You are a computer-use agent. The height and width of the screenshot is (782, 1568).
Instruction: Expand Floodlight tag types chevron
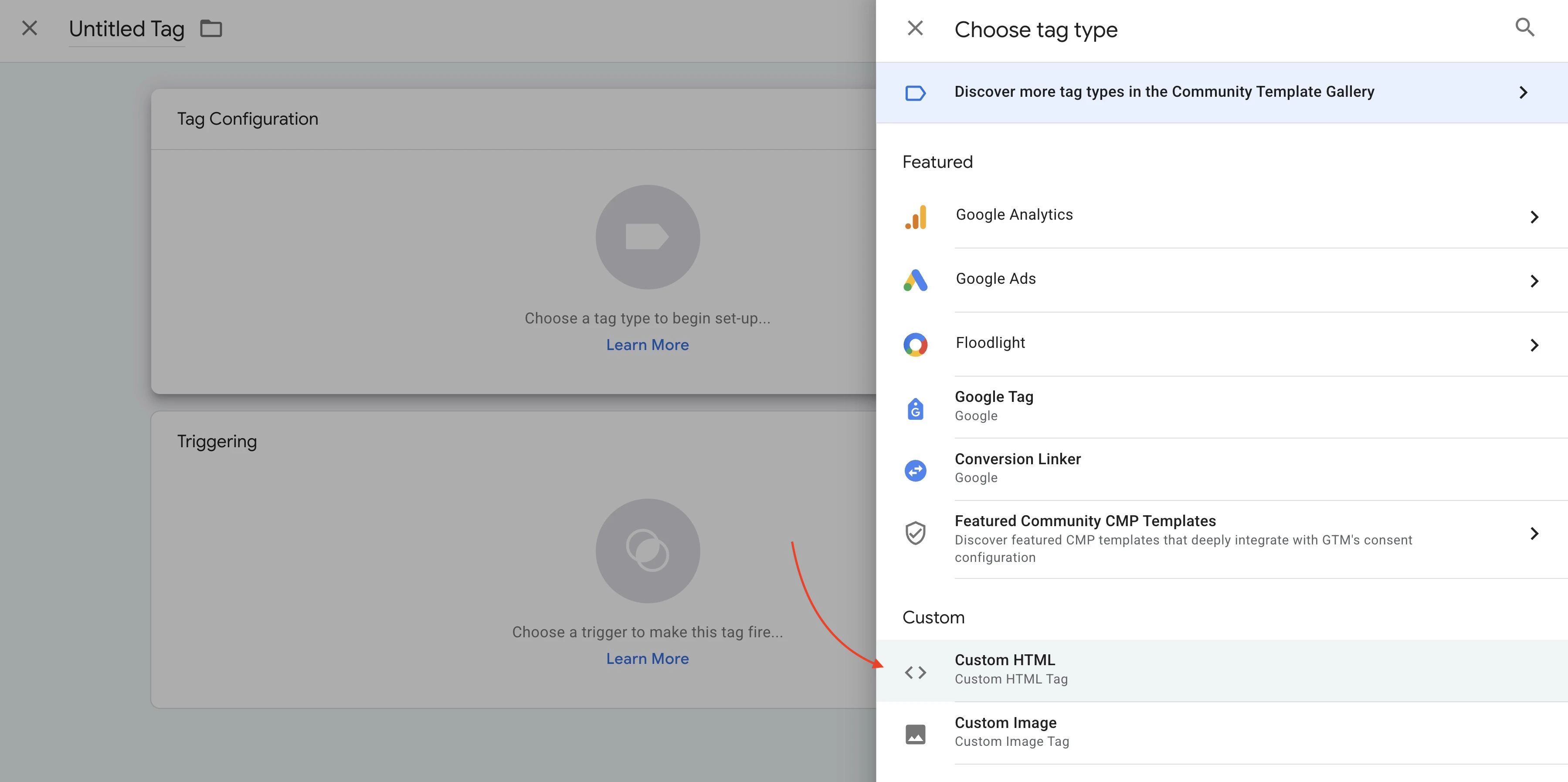1534,345
